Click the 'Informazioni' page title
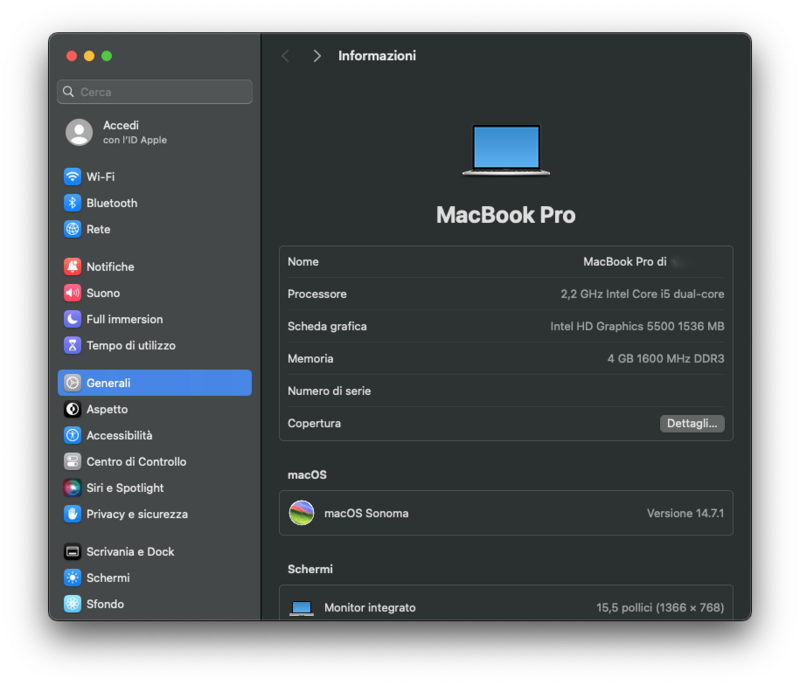 pos(377,56)
